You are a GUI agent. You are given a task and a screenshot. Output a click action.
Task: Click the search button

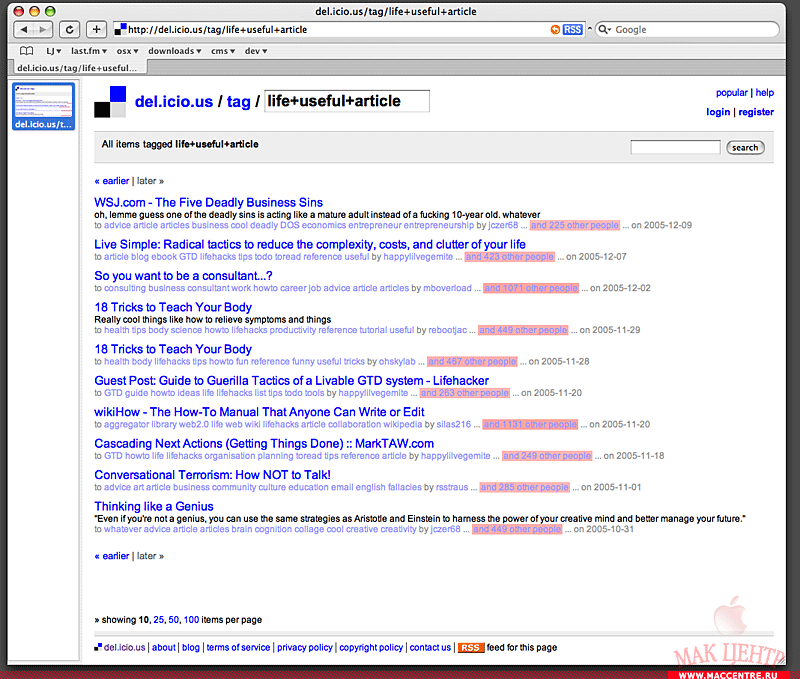(x=745, y=147)
